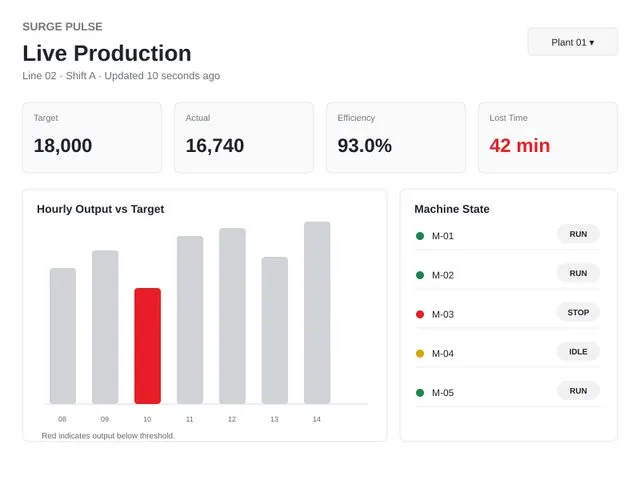Click the M-05 machine label
Screen dimensions: 640x480
click(442, 393)
